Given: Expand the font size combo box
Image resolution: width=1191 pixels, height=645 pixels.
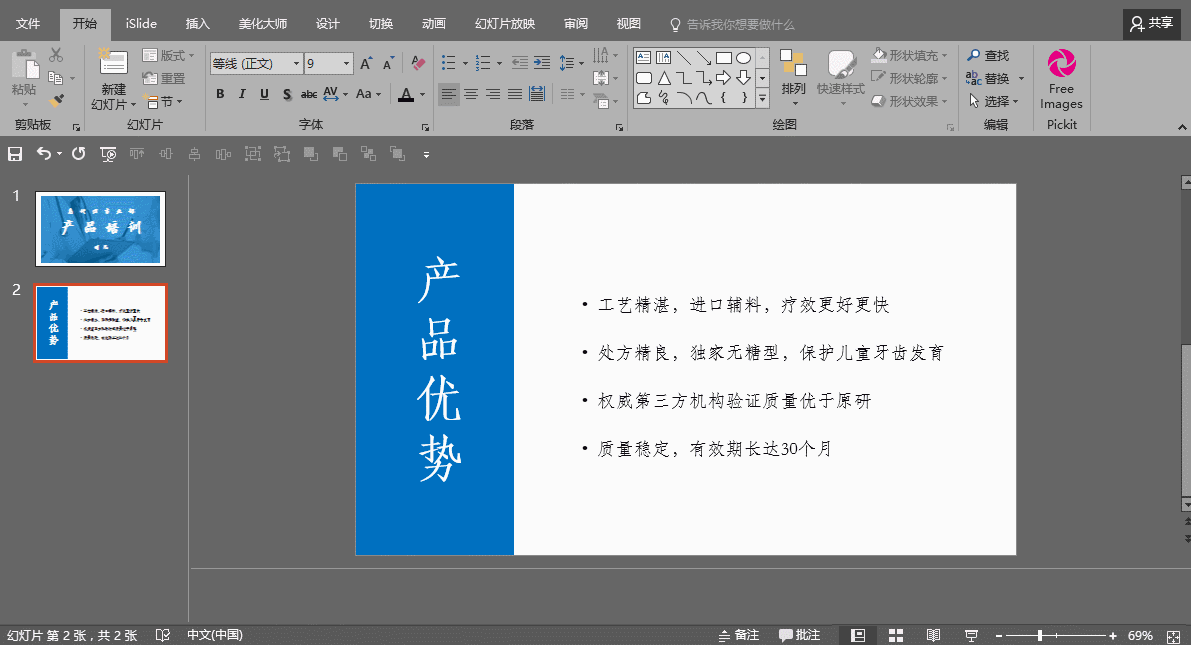Looking at the screenshot, I should tap(346, 64).
